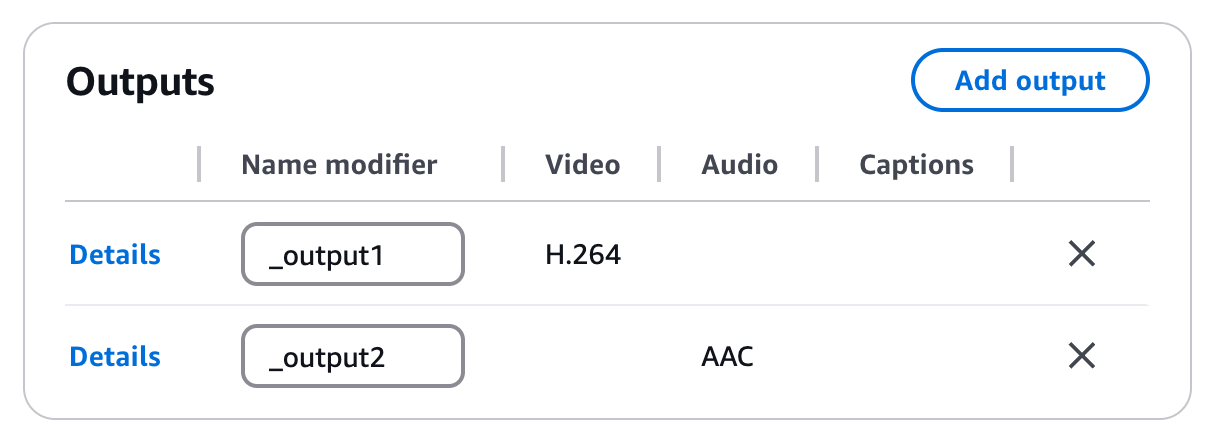Click the empty Audio cell in _output1 row
The image size is (1218, 438).
(739, 255)
